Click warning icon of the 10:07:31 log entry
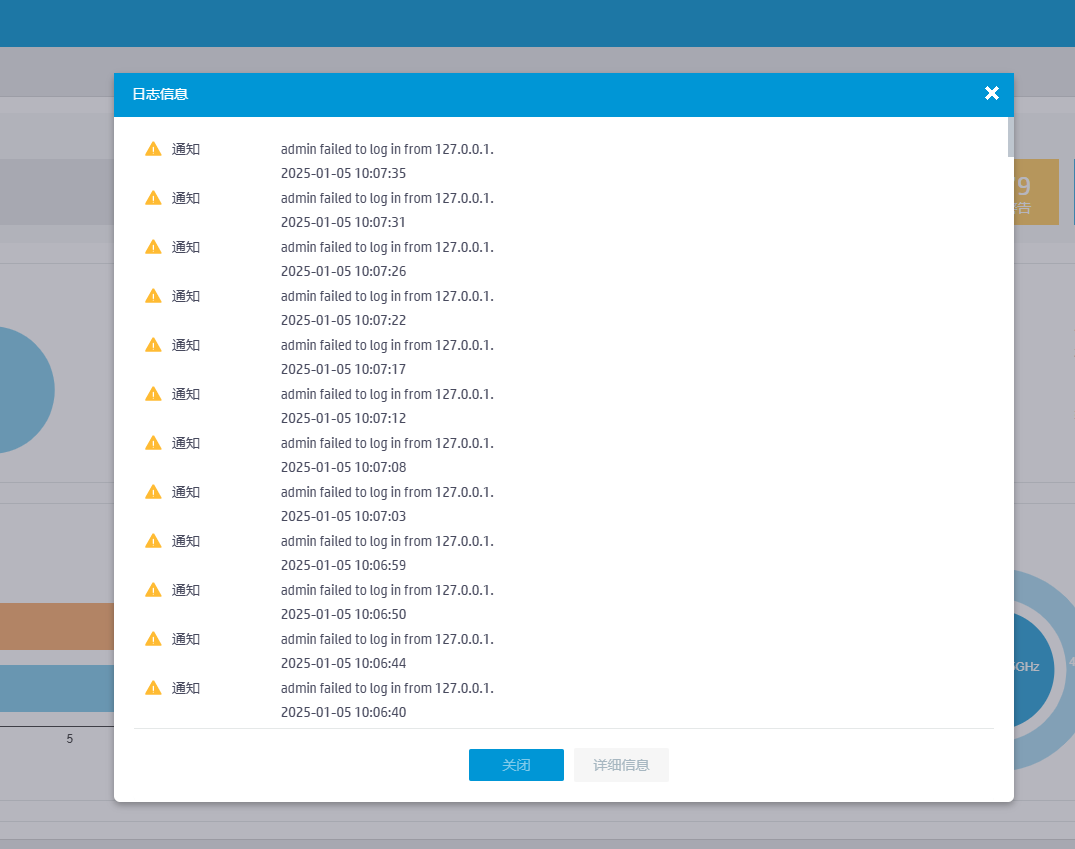The width and height of the screenshot is (1075, 849). pyautogui.click(x=154, y=198)
